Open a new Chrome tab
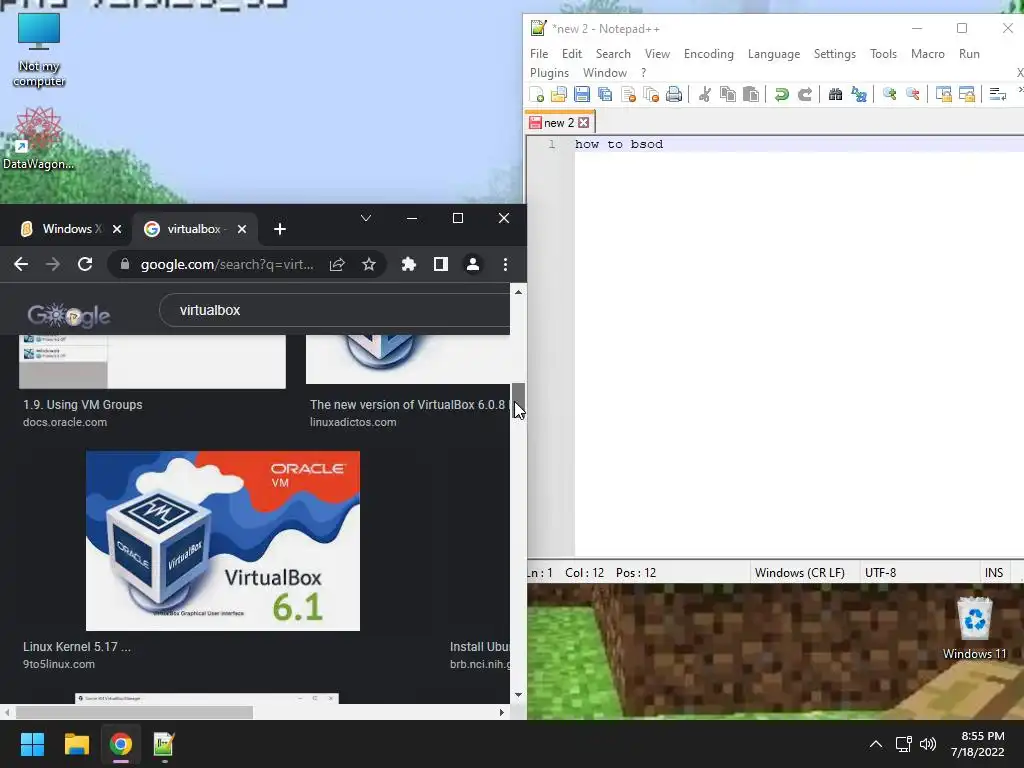This screenshot has width=1024, height=768. click(x=280, y=229)
